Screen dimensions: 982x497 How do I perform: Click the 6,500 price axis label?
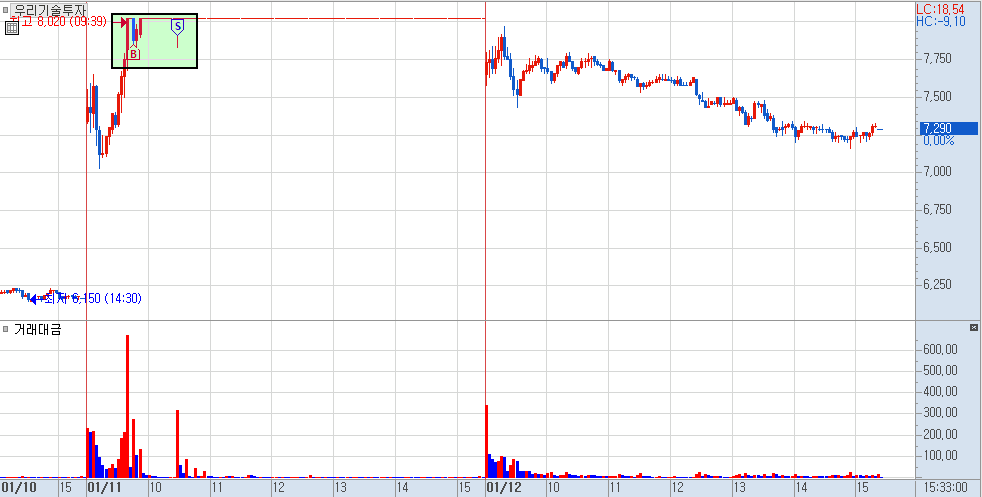(938, 247)
